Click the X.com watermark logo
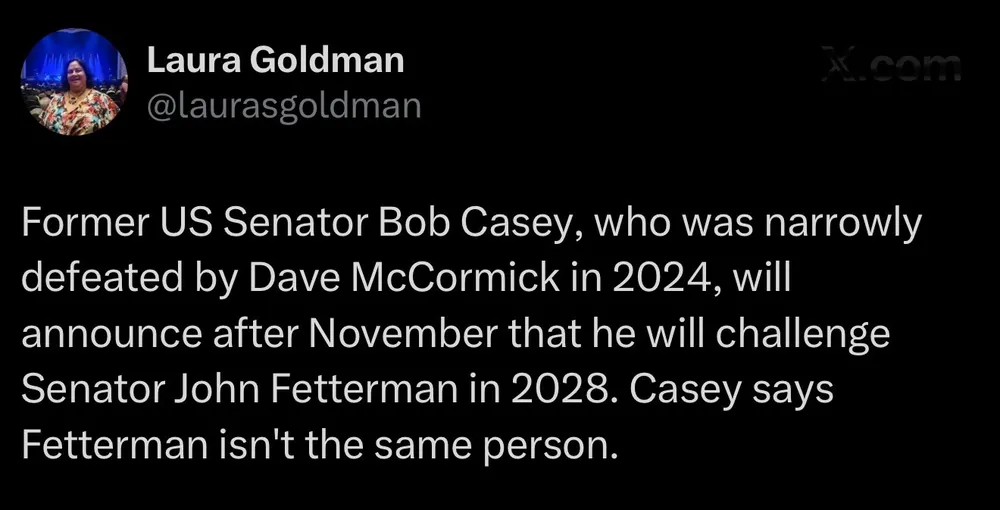Screen dimensions: 1000x510 tap(891, 66)
